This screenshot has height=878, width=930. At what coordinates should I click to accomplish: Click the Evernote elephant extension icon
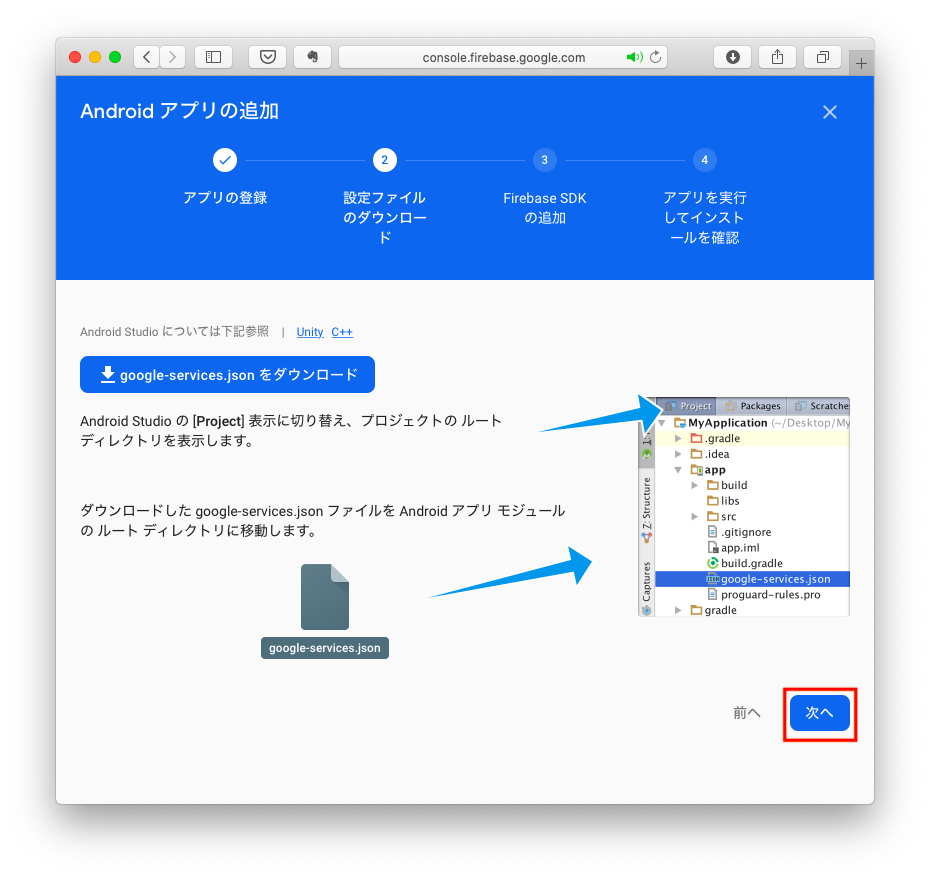click(x=313, y=57)
